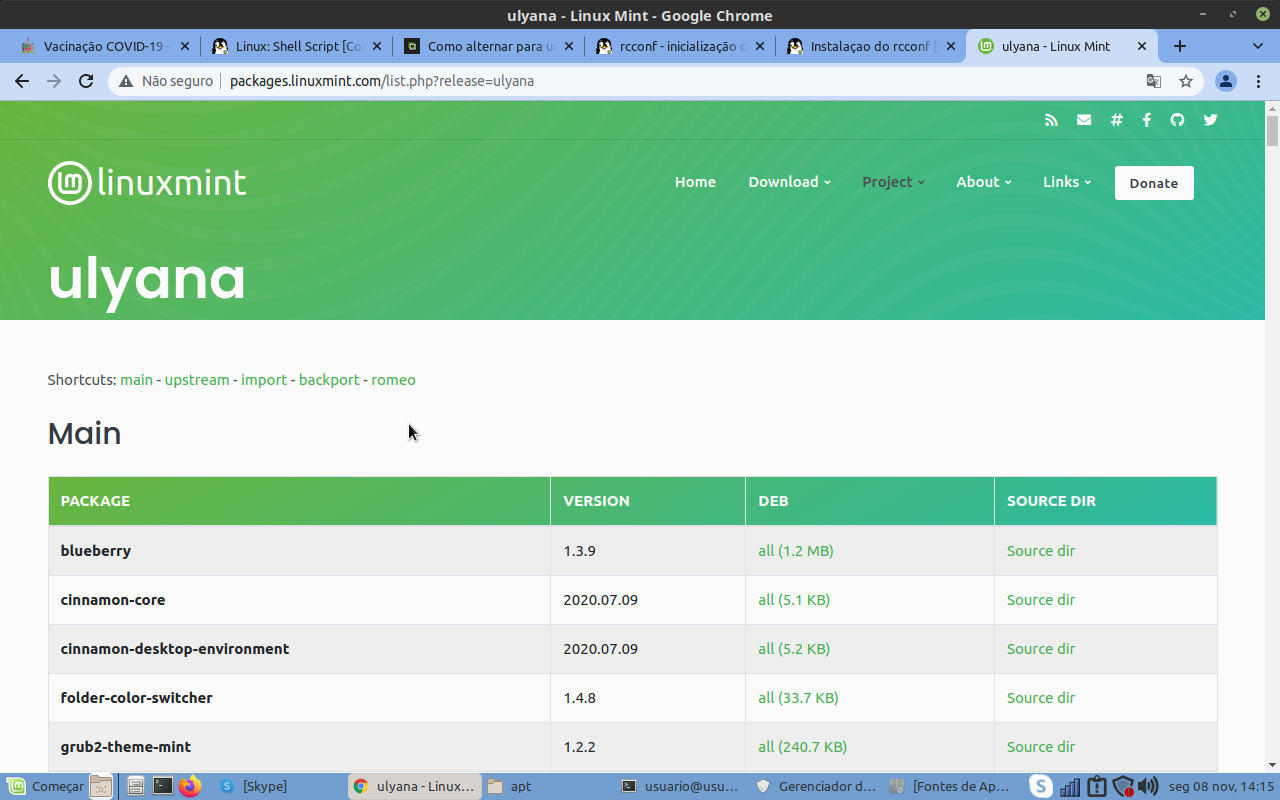Screen dimensions: 1280x800
Task: Open the translate page icon in the address bar
Action: click(1154, 81)
